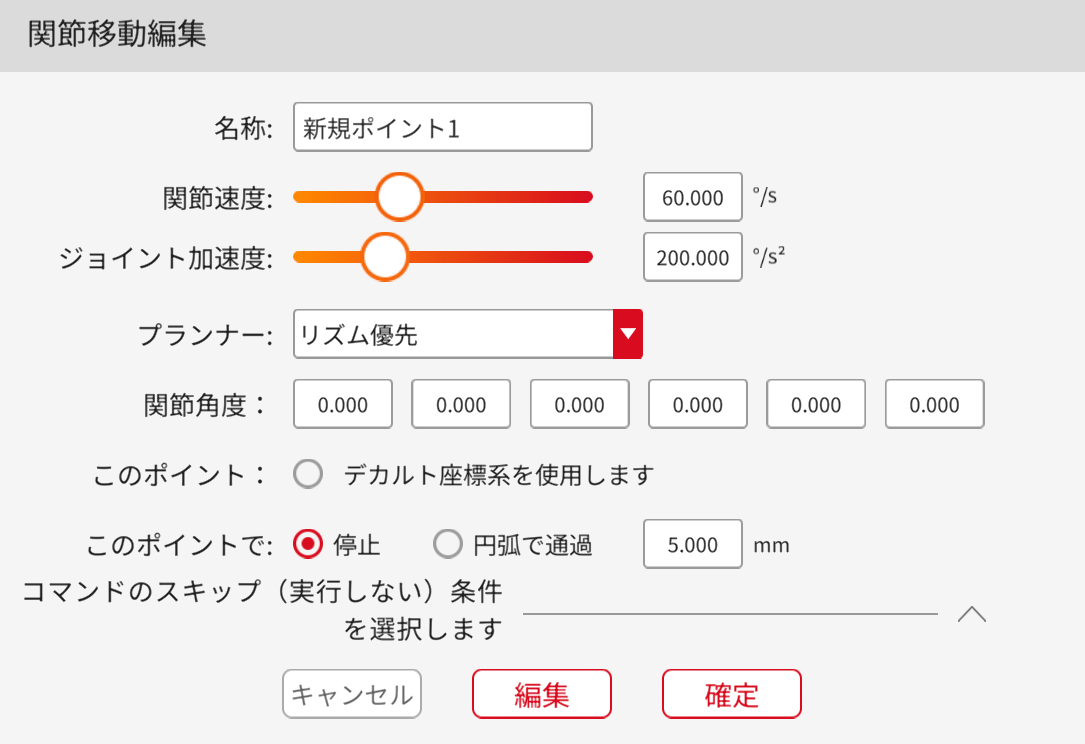The width and height of the screenshot is (1085, 744).
Task: Enable デカルト座標系を使用します radio option
Action: pyautogui.click(x=308, y=474)
